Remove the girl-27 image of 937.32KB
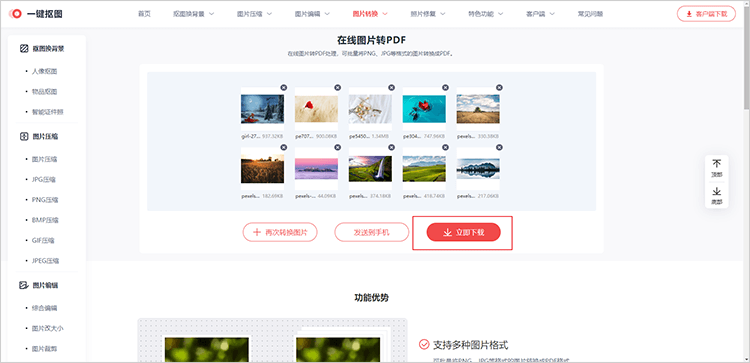The image size is (750, 363). pos(284,88)
